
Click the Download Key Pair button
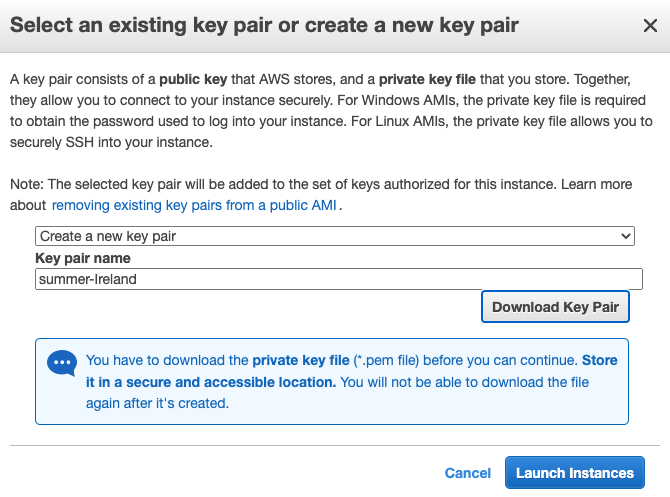(x=555, y=307)
